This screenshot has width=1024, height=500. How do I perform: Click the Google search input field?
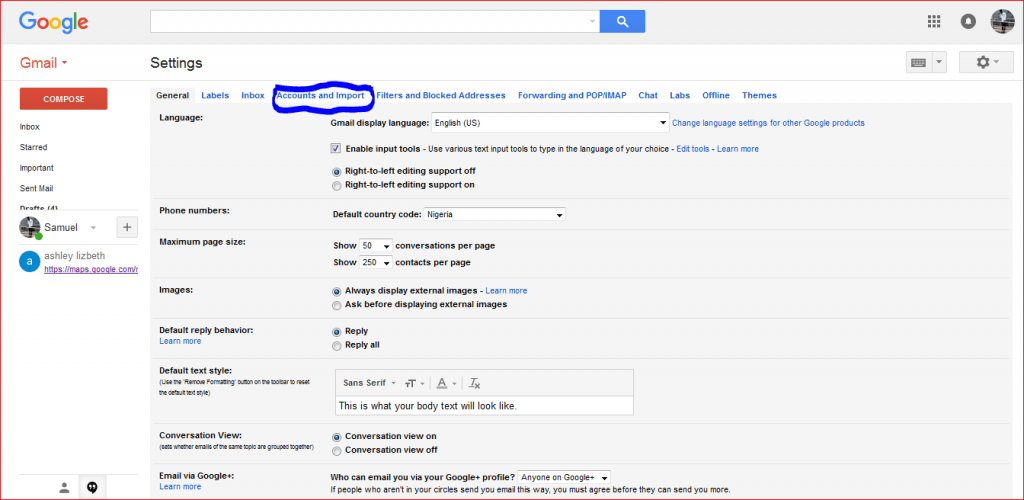(x=369, y=22)
